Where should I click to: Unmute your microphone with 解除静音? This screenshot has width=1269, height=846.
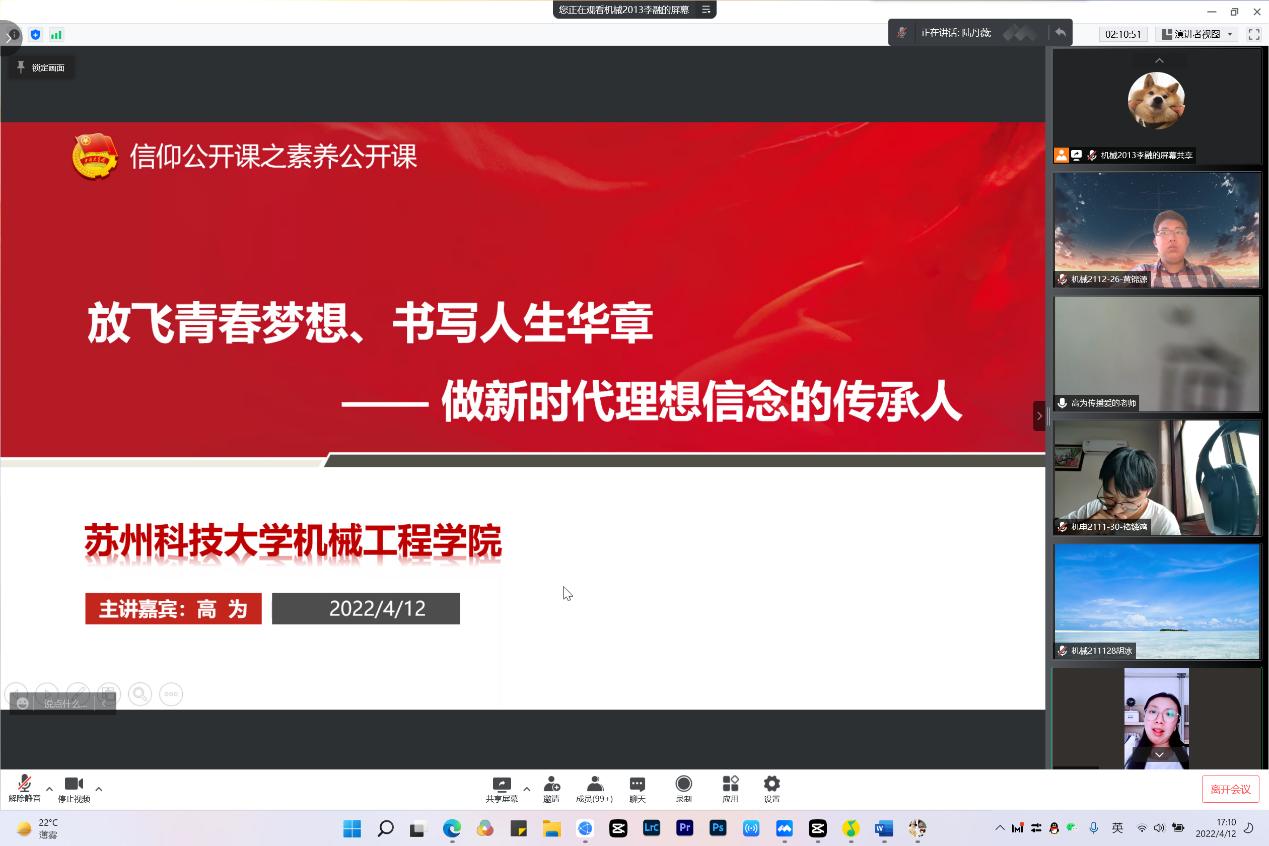tap(22, 788)
